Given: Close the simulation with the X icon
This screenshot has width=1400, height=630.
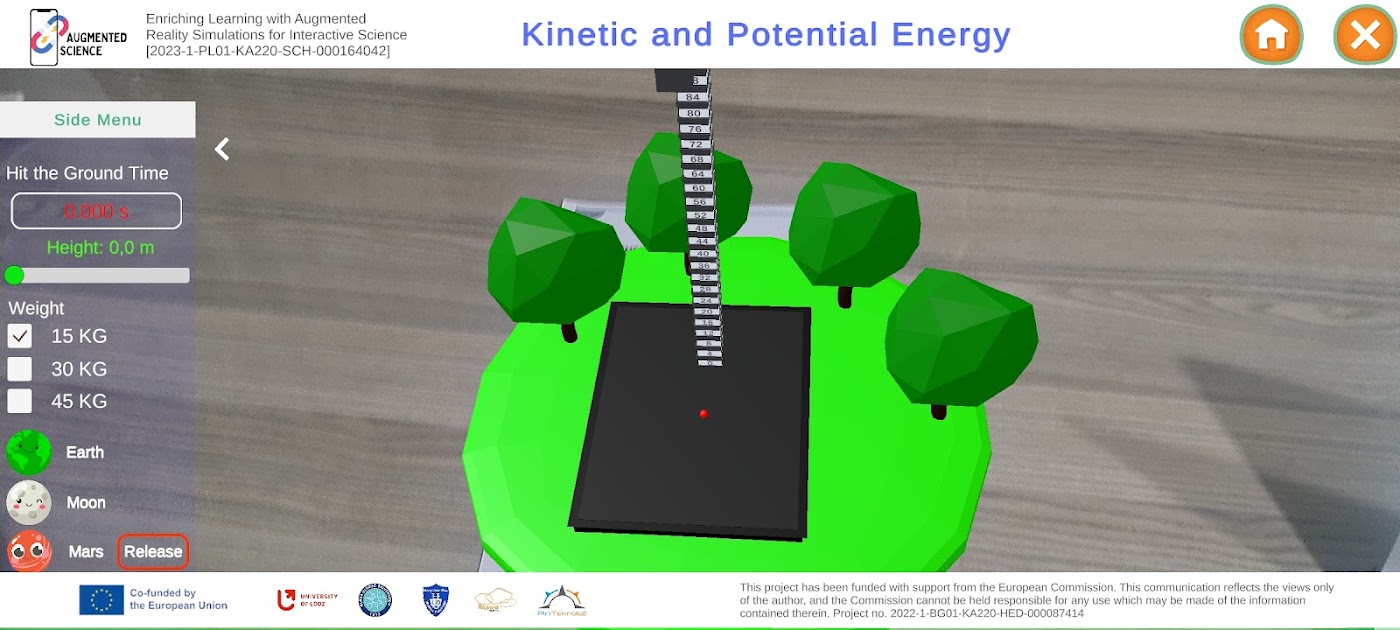Looking at the screenshot, I should (x=1364, y=35).
